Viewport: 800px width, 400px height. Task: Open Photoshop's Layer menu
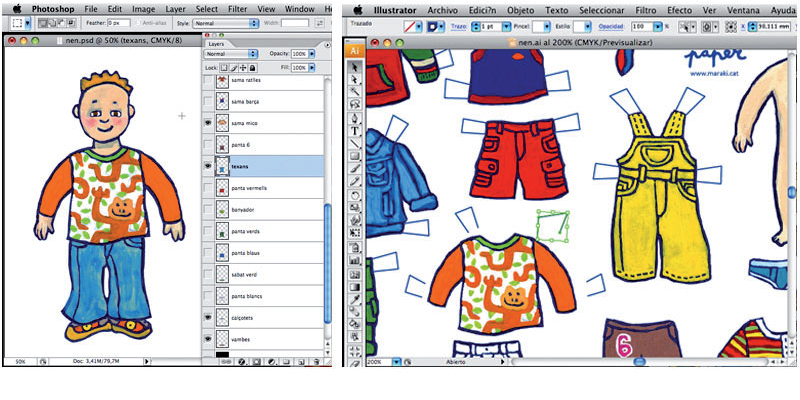pos(176,9)
